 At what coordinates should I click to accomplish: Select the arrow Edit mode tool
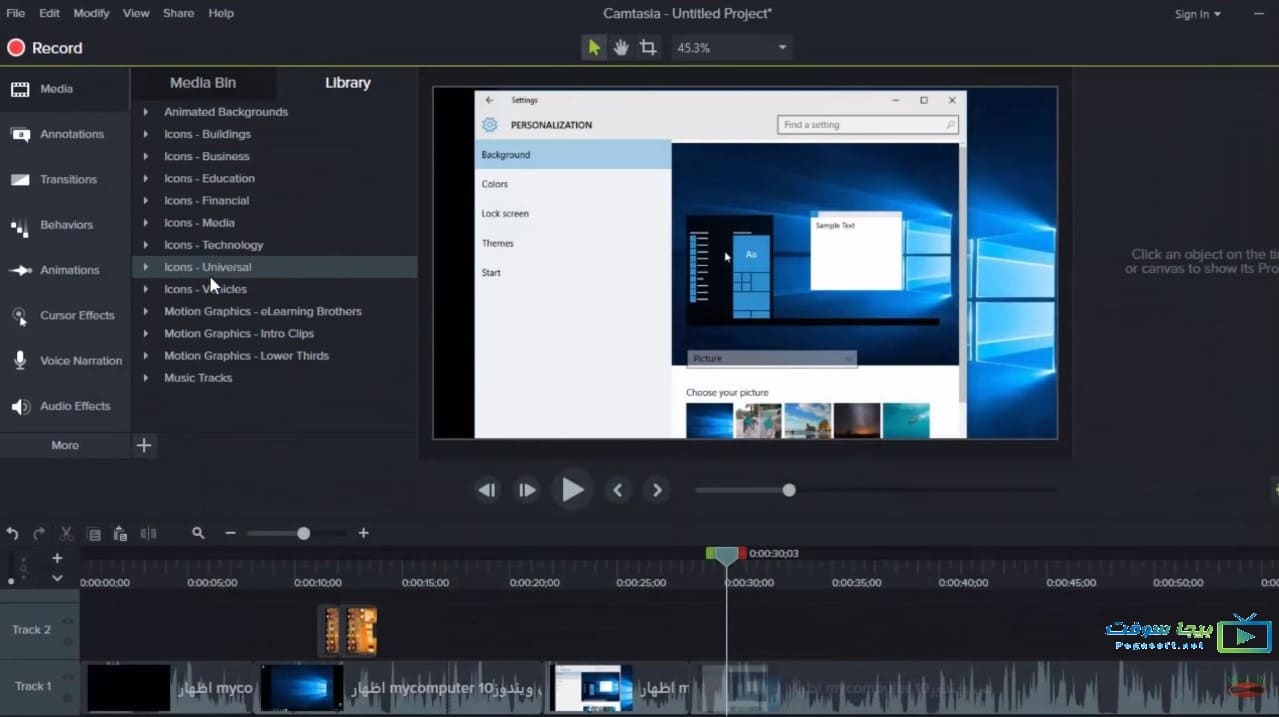(x=594, y=47)
